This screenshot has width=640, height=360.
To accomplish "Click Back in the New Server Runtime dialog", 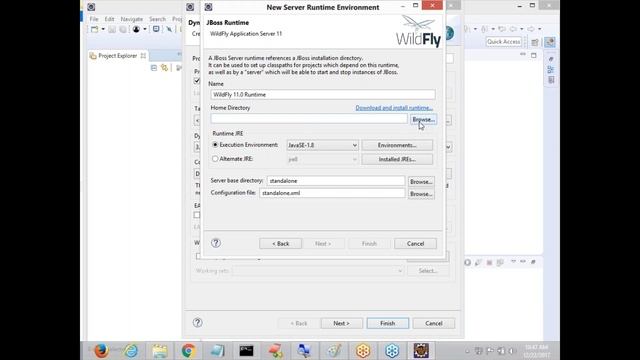I will [280, 244].
